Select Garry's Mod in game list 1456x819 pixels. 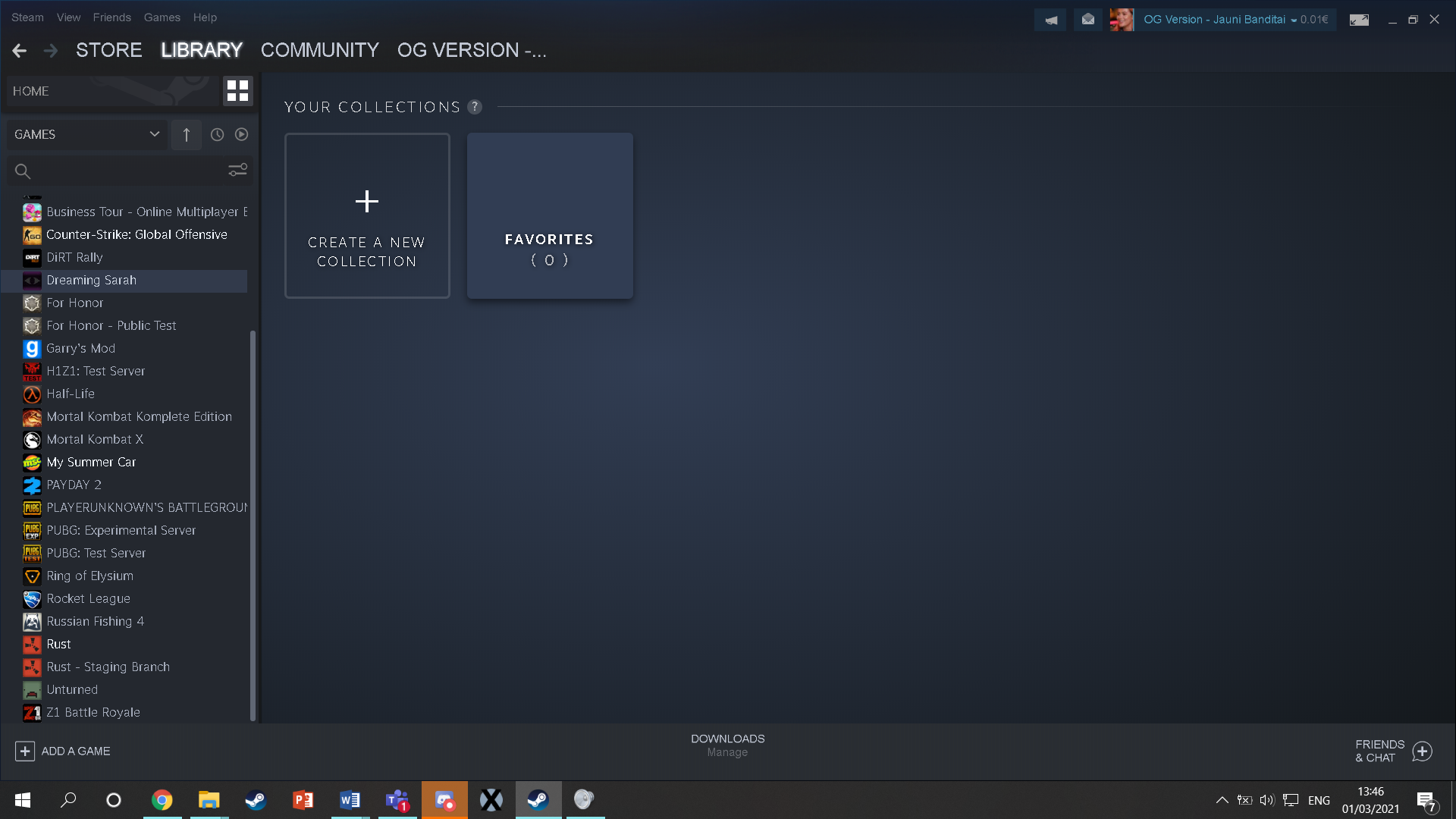81,348
